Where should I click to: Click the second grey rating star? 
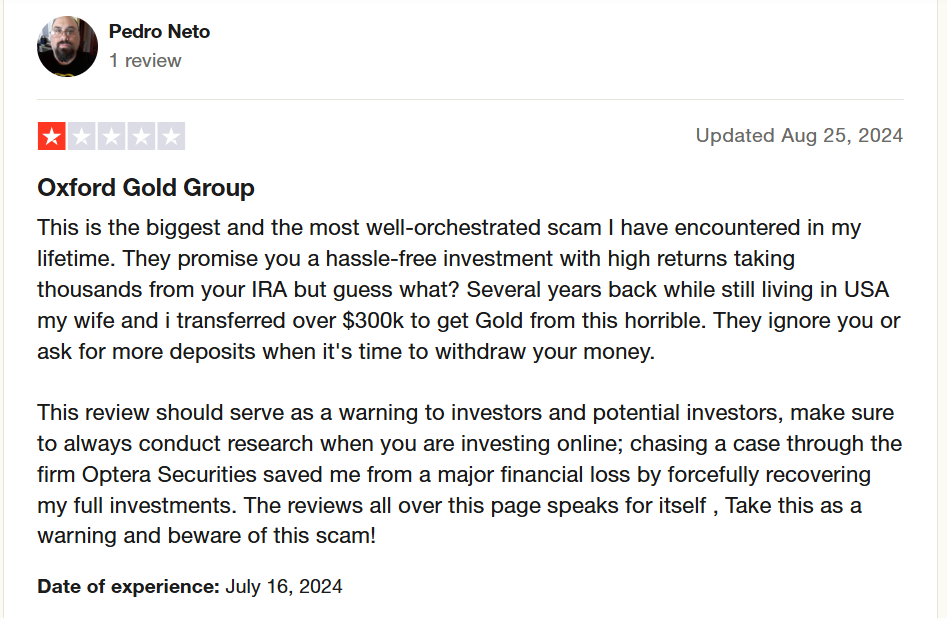tap(82, 136)
